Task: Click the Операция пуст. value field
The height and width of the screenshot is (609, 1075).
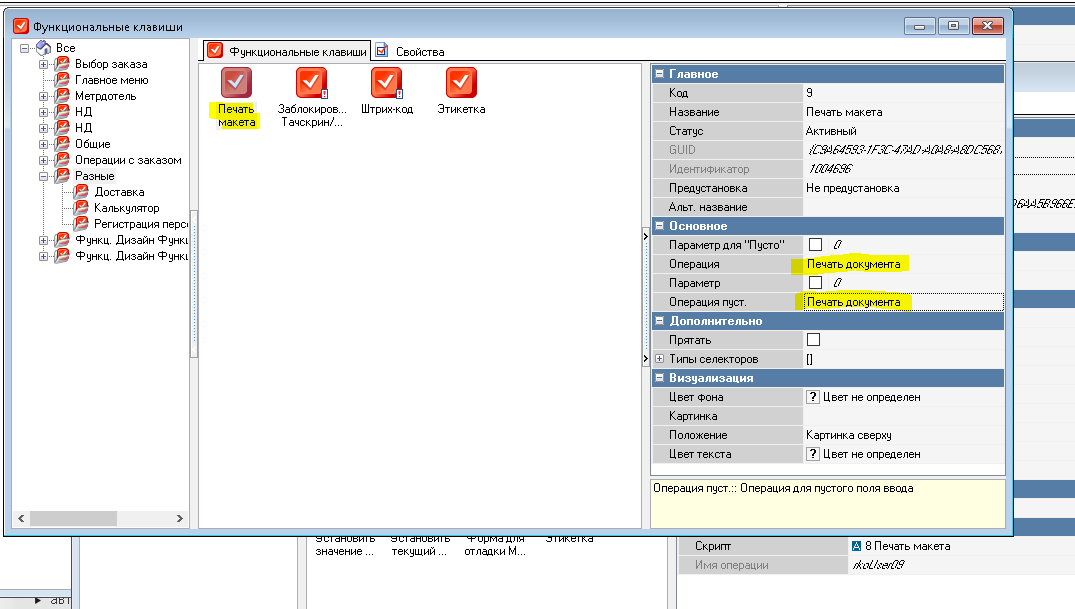Action: pos(902,302)
